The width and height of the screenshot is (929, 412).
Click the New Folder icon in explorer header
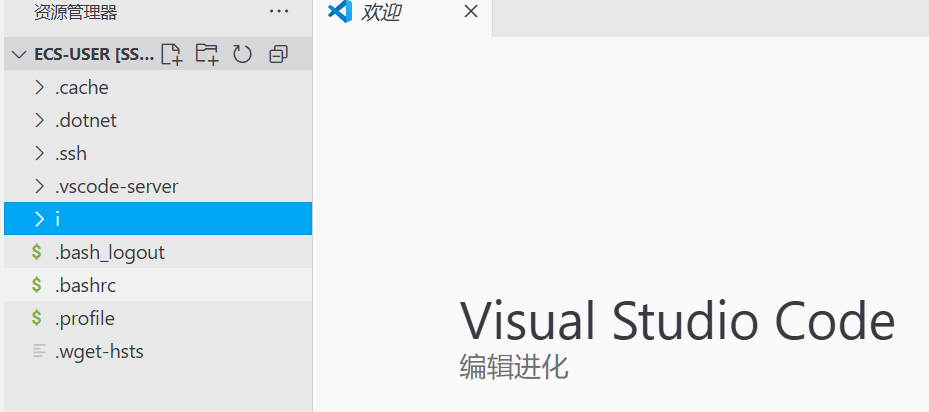tap(207, 54)
